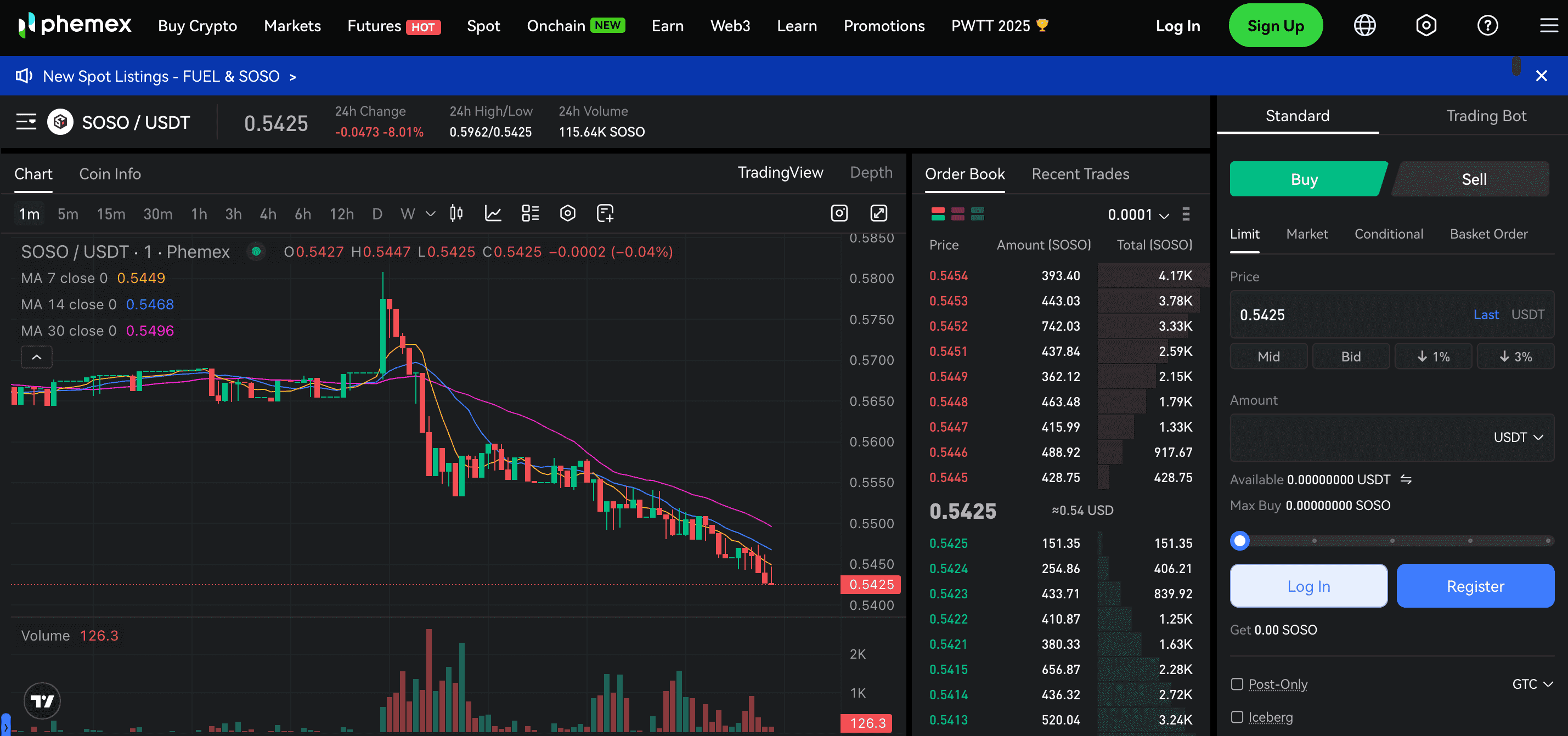Open the hamburger menu in header
The width and height of the screenshot is (1568, 736).
pos(1548,26)
